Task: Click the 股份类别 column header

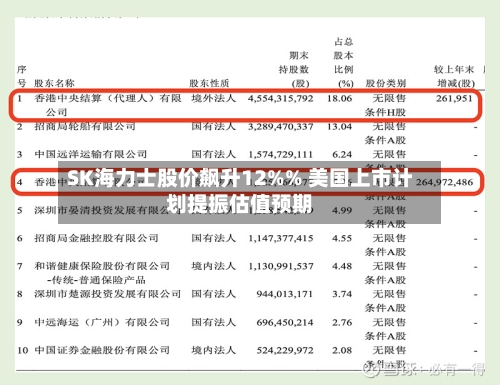Action: (386, 83)
